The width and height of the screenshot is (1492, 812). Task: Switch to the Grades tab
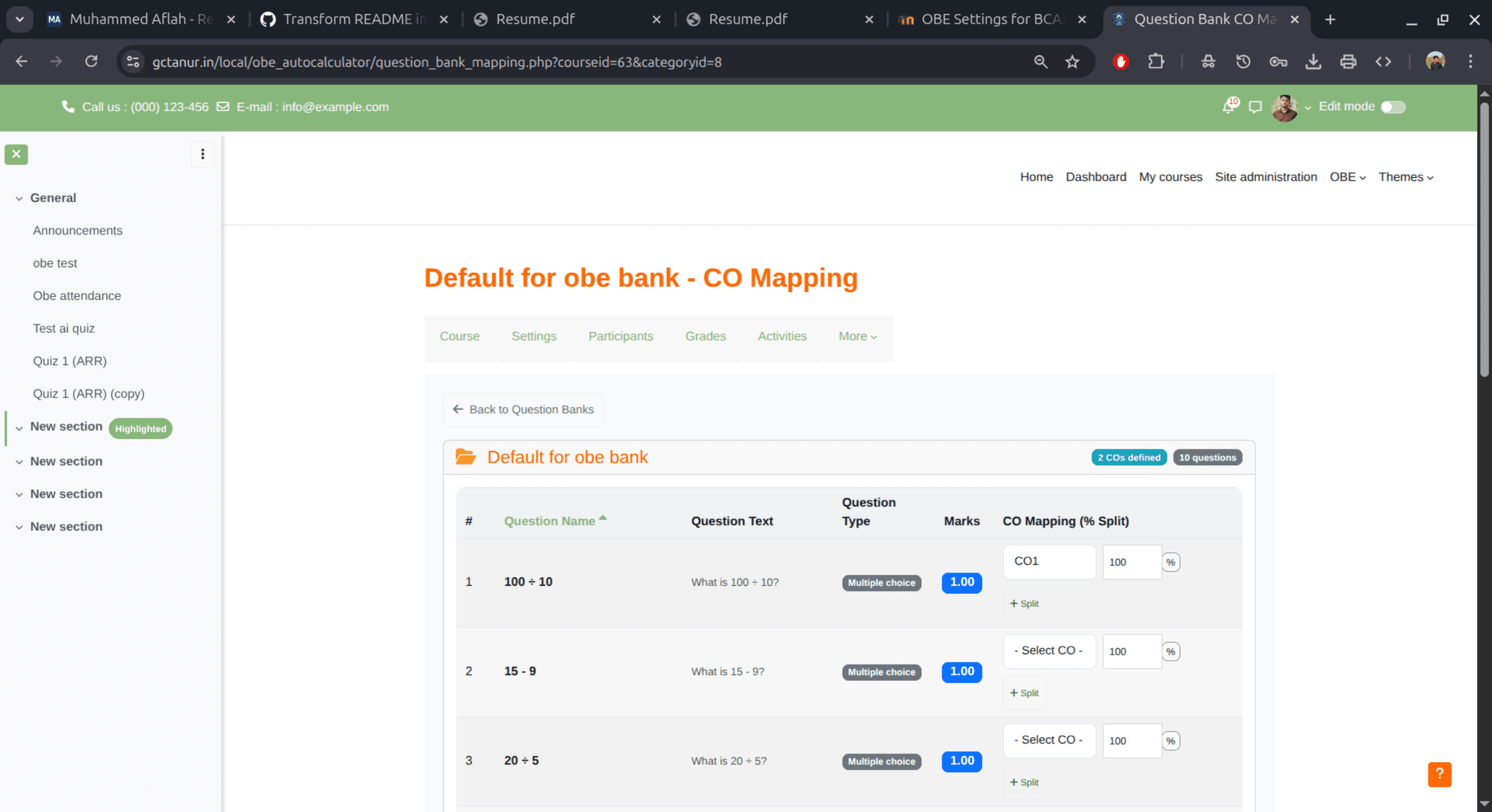[x=706, y=336]
